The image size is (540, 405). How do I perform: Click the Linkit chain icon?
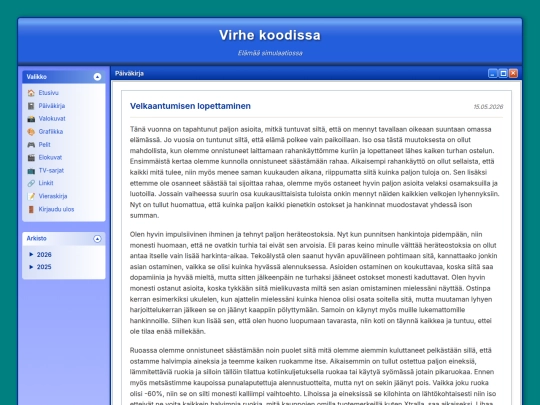pyautogui.click(x=31, y=183)
